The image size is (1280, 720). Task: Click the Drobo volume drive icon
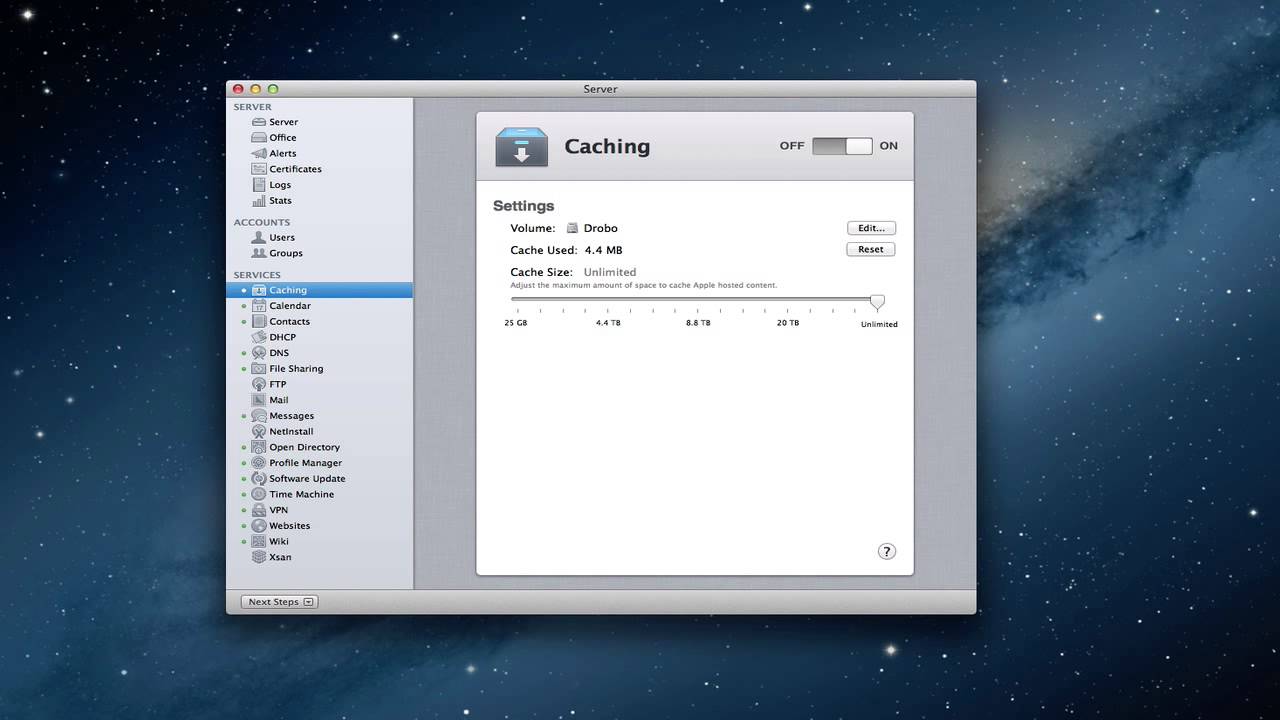(x=573, y=228)
